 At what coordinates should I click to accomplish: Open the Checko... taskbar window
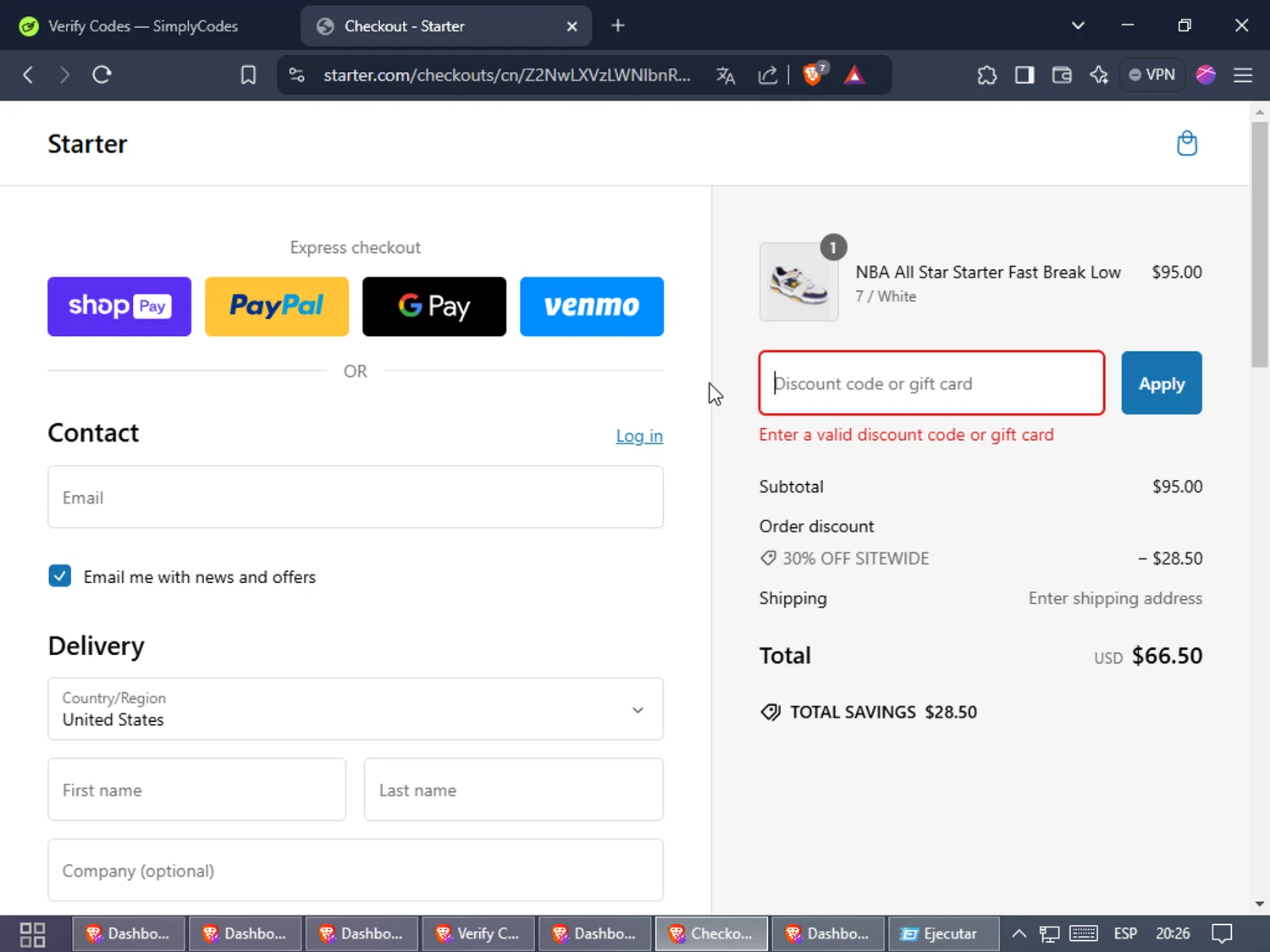click(x=711, y=934)
